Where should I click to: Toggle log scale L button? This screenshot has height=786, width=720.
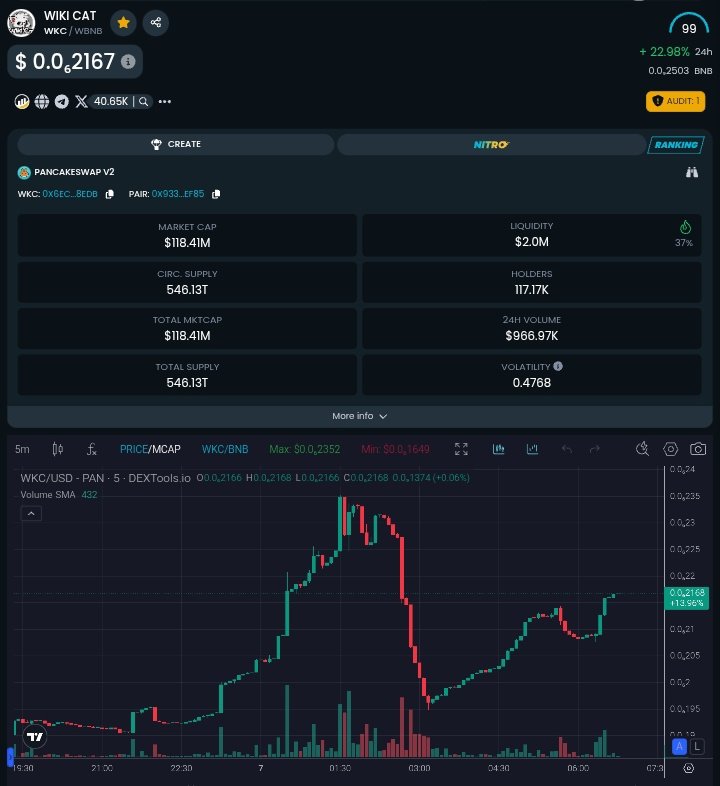(697, 747)
